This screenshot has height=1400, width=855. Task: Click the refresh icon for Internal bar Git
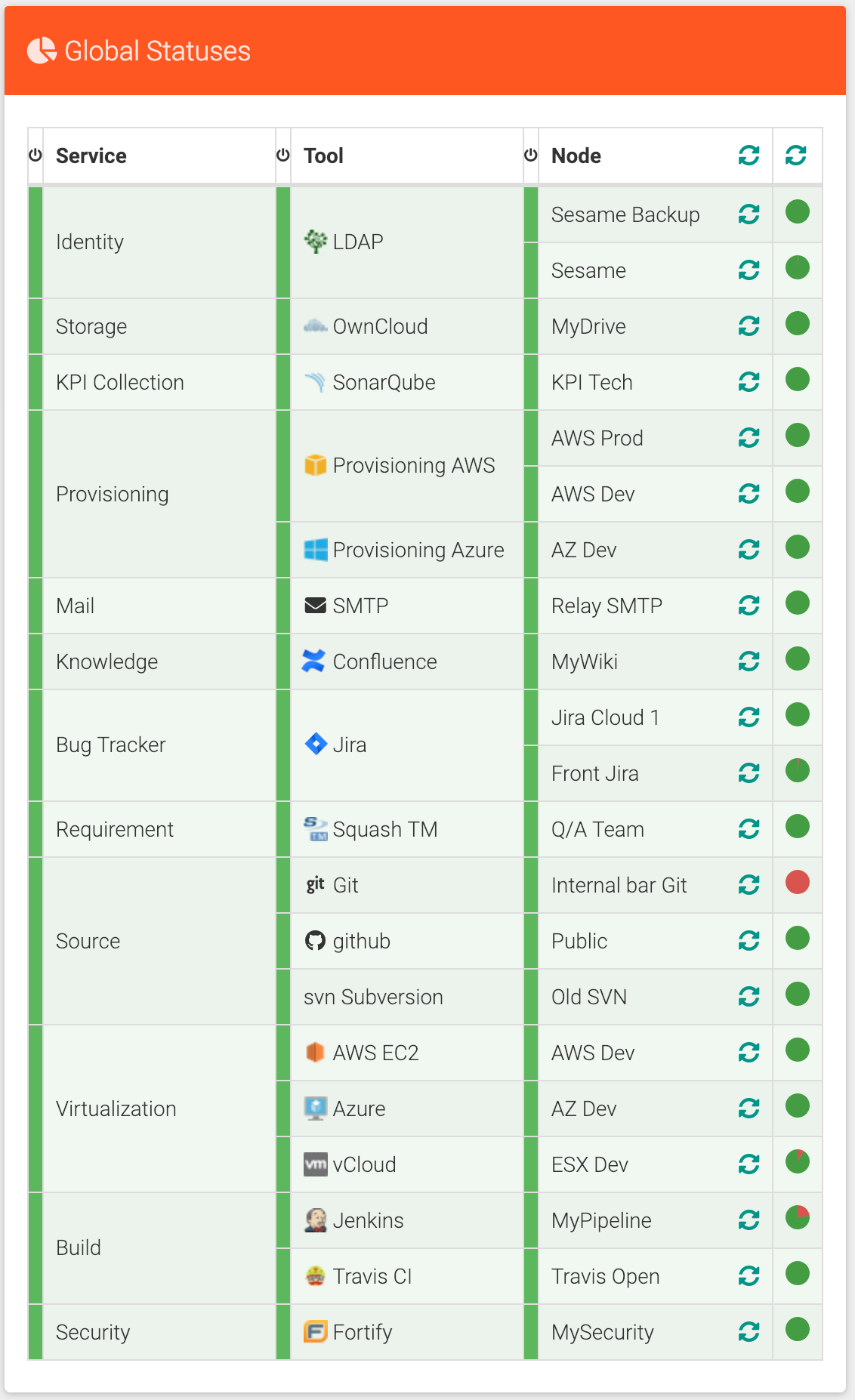coord(749,885)
